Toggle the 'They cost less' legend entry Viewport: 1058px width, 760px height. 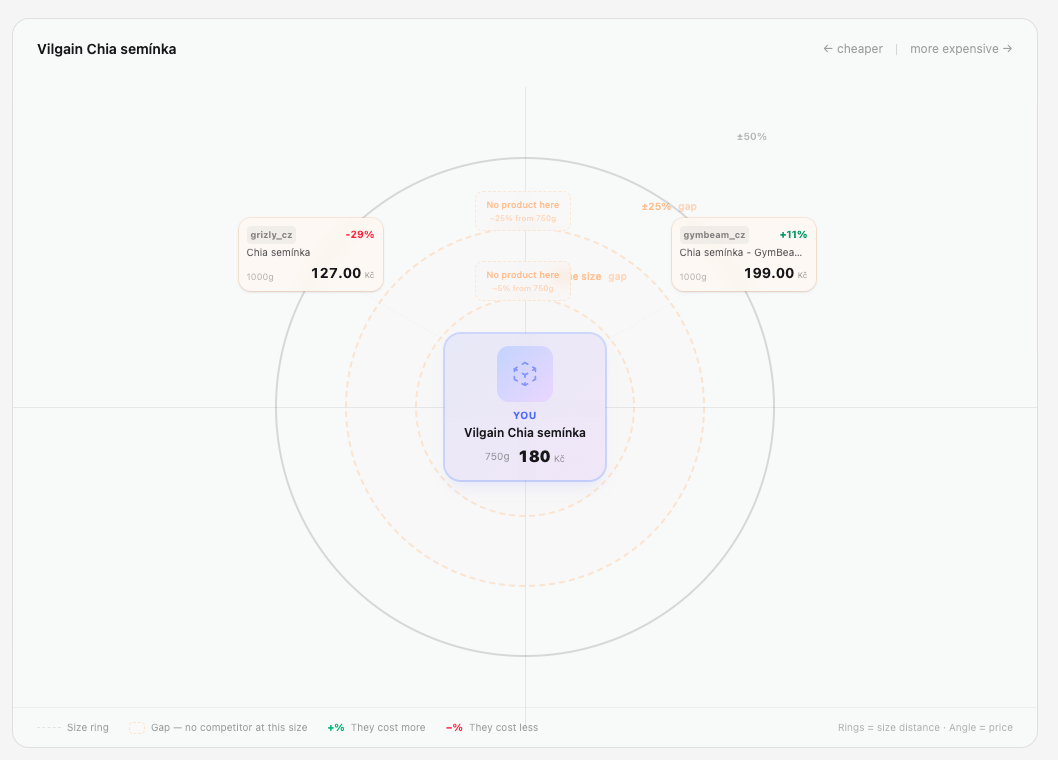pos(505,728)
